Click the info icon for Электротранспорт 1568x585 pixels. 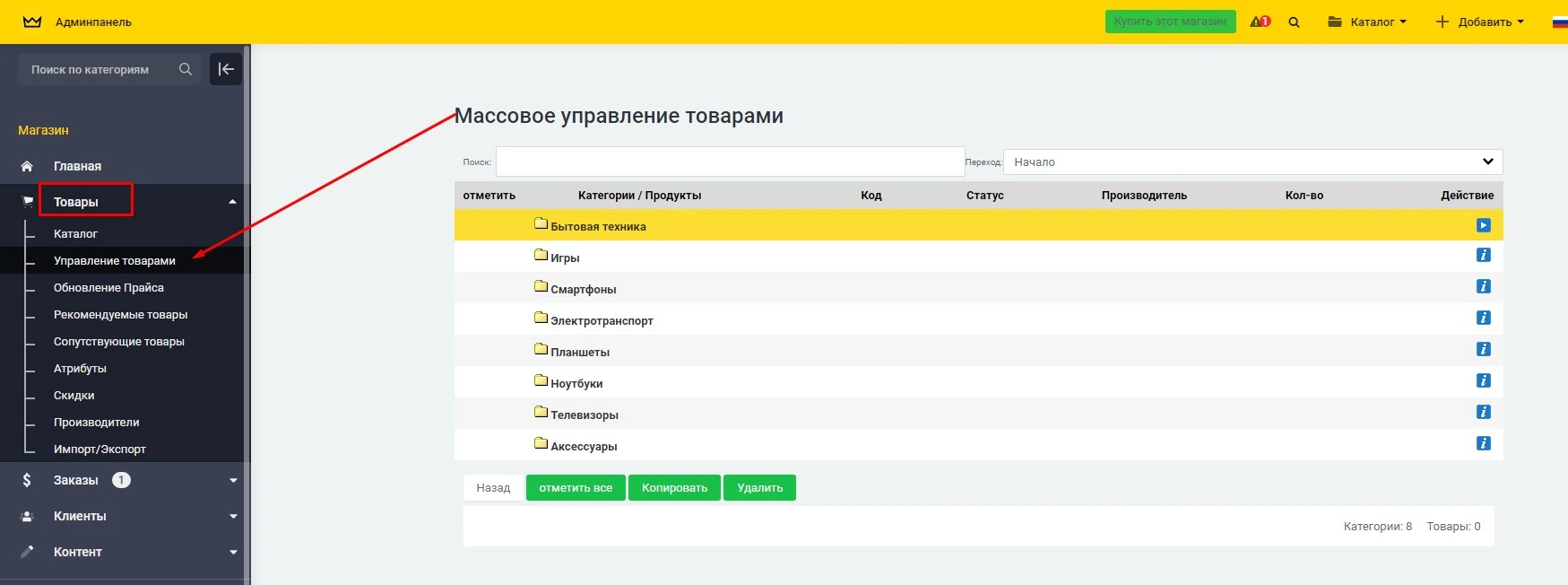[x=1484, y=318]
